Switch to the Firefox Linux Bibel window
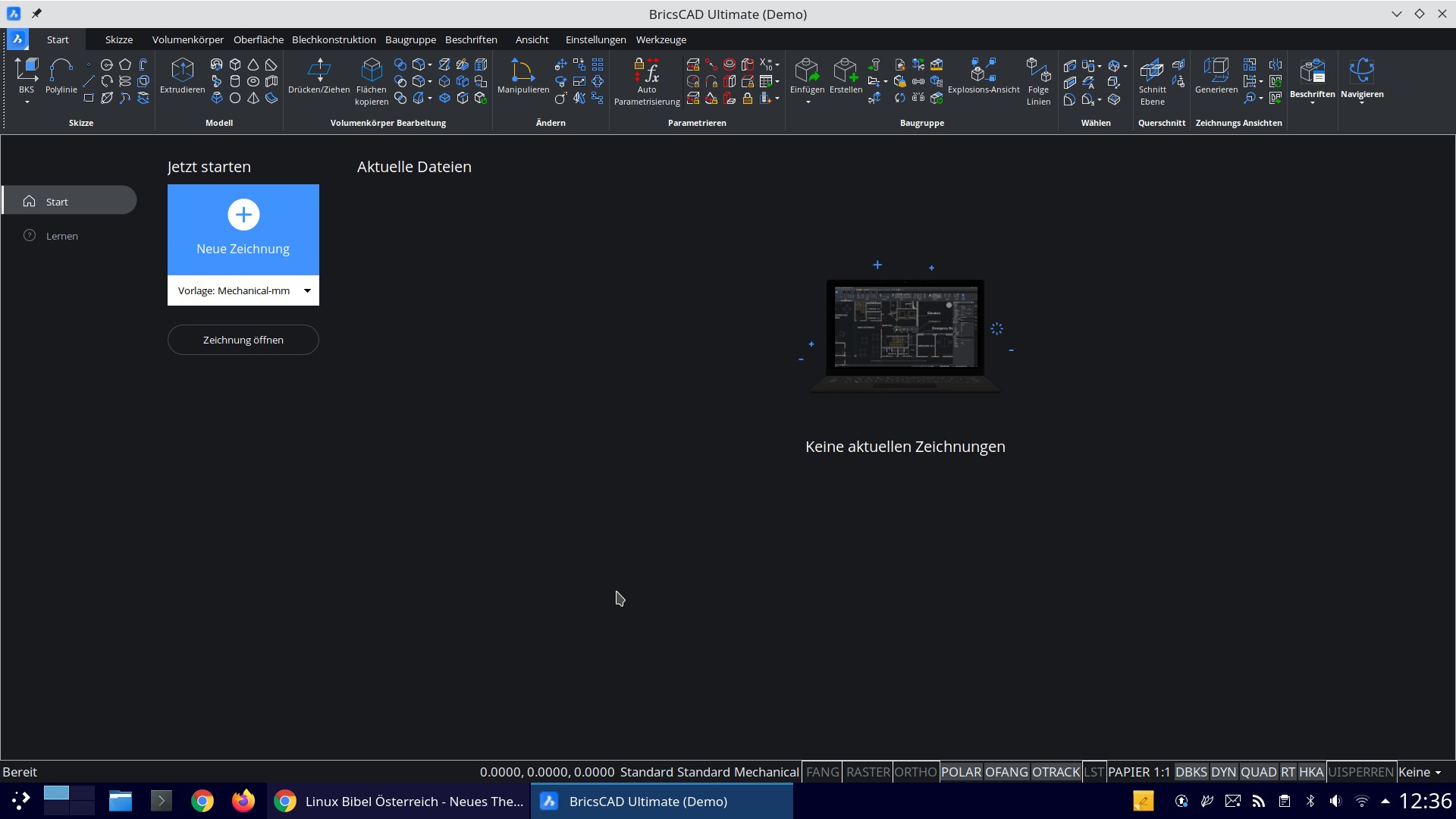 point(400,801)
